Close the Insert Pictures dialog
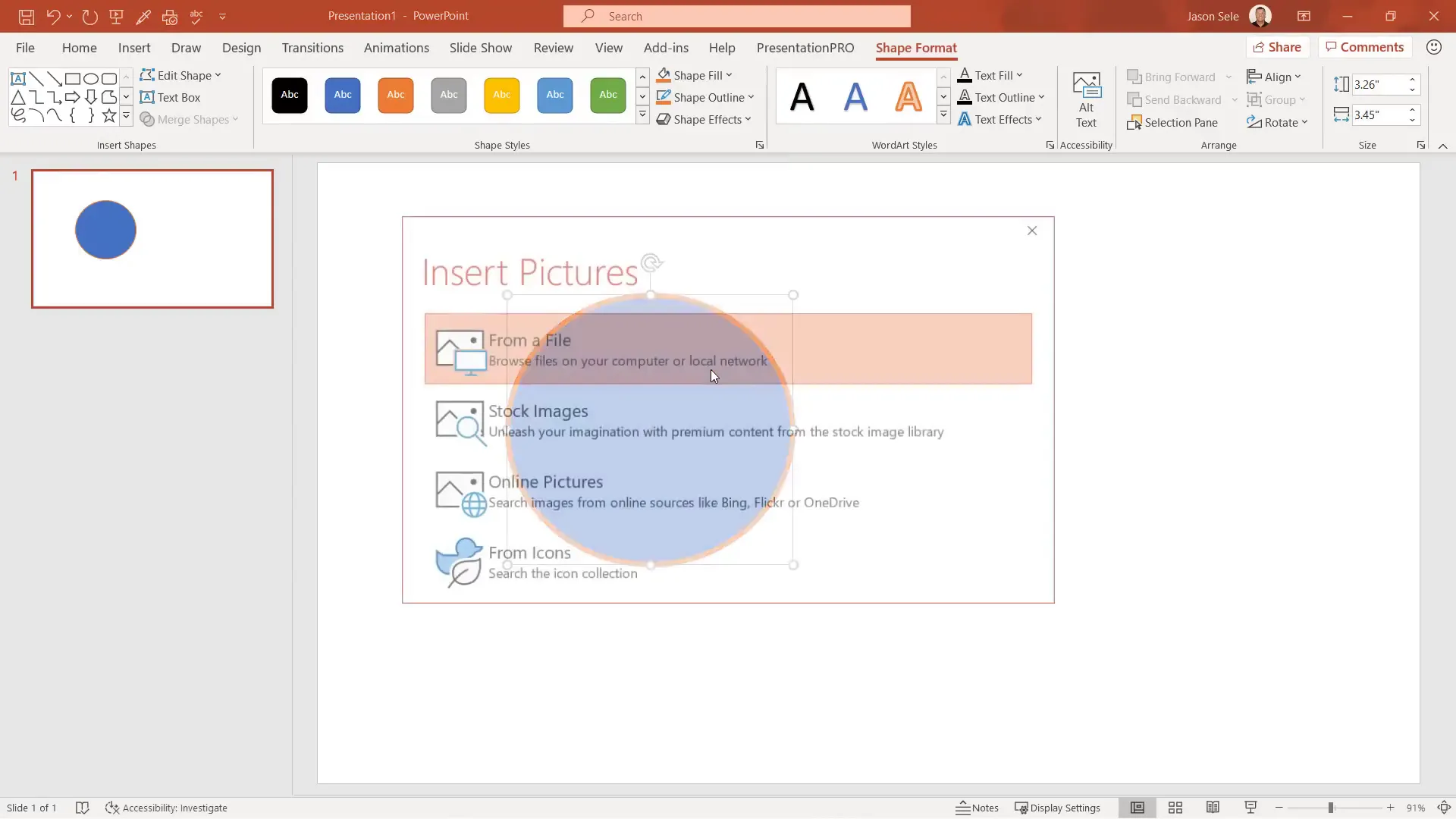 (1032, 231)
